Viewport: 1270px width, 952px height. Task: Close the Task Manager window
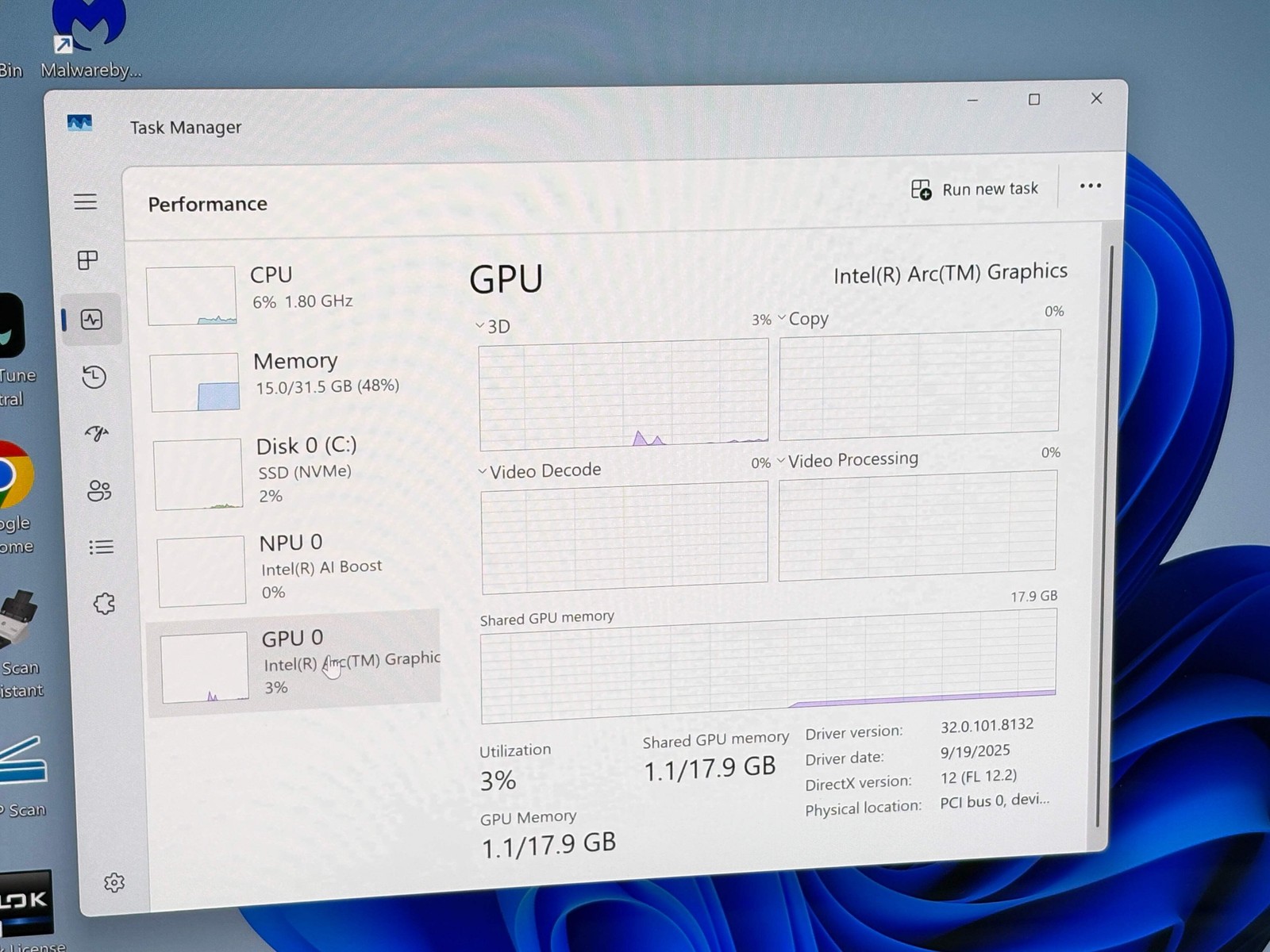1096,98
